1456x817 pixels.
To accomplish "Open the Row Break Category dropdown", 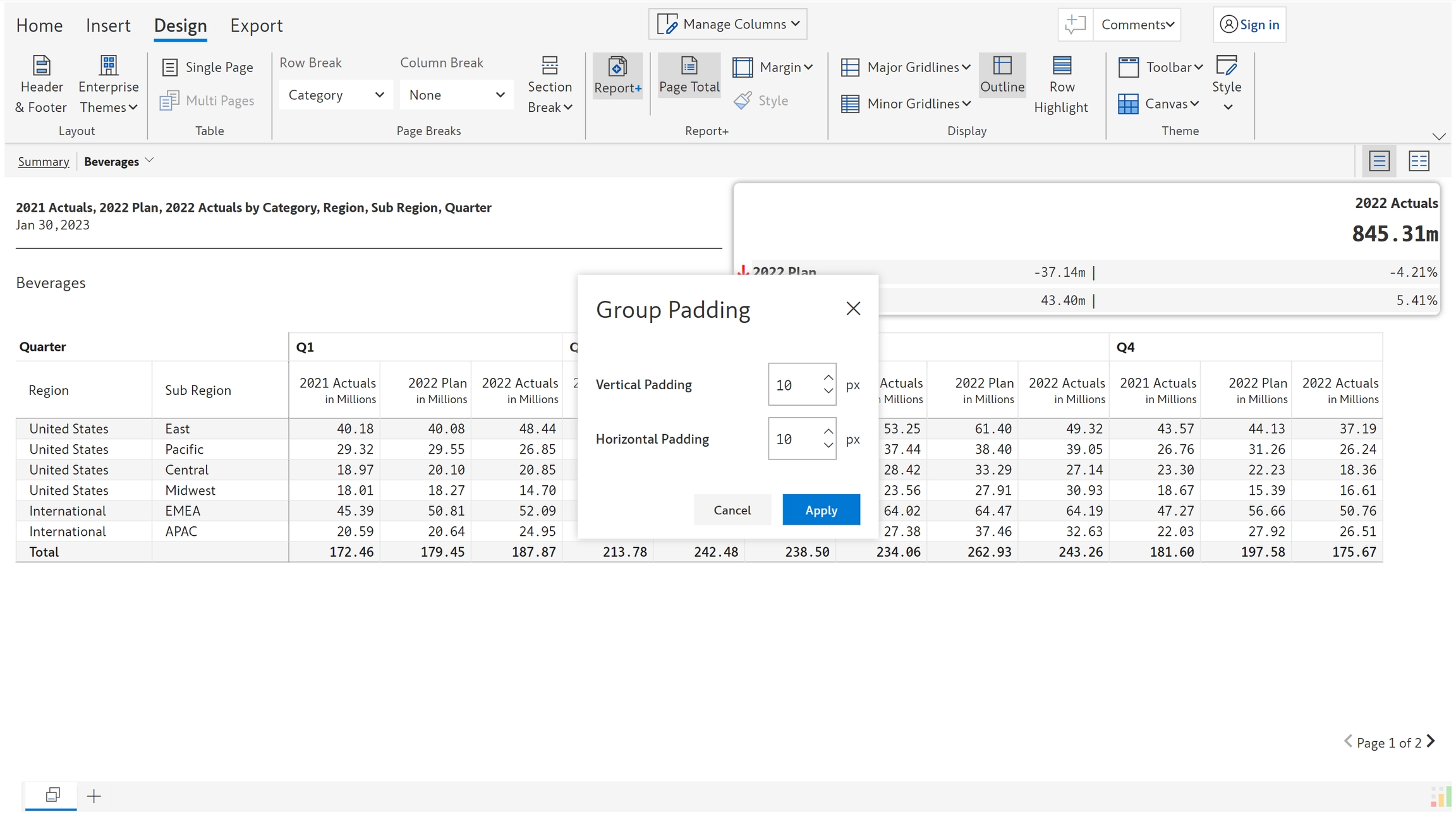I will click(x=336, y=95).
